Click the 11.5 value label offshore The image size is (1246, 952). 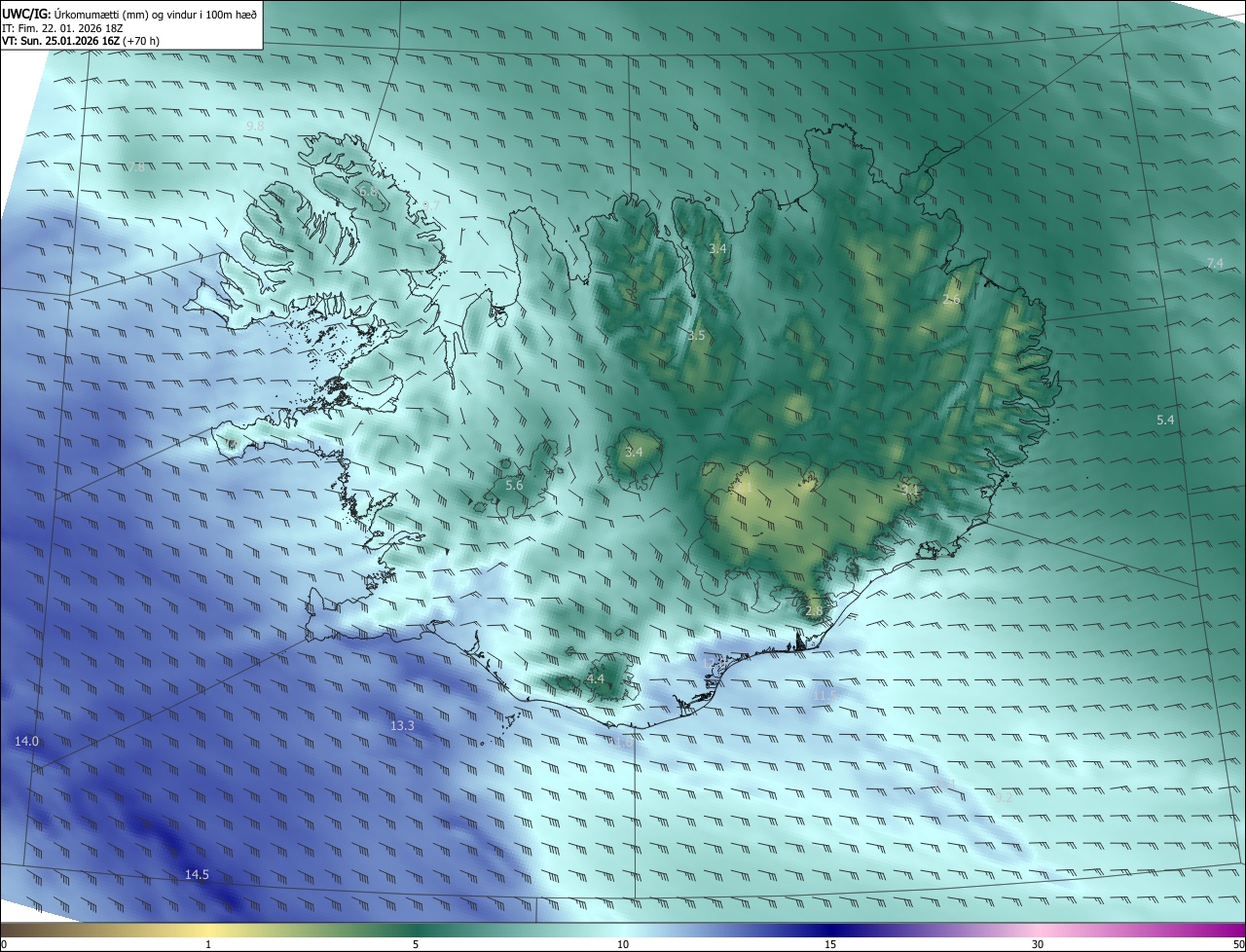(x=824, y=694)
